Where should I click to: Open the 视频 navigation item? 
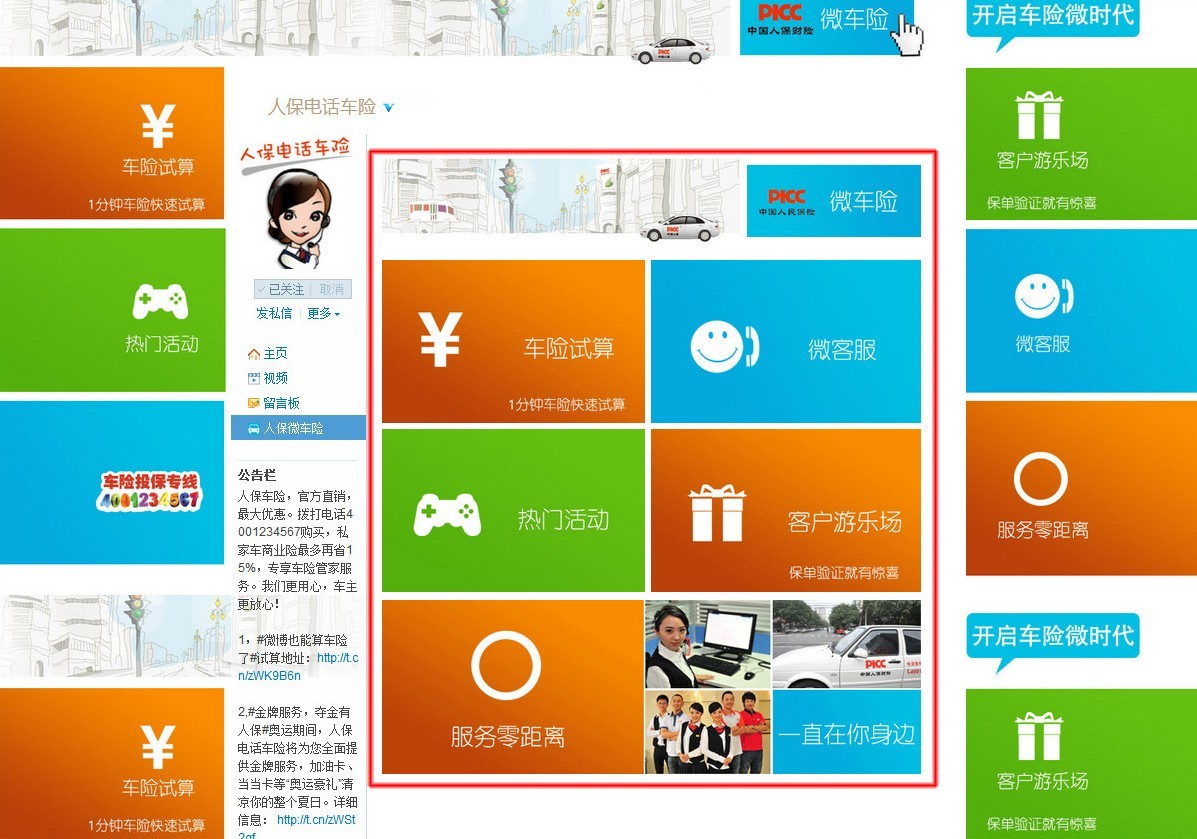point(268,378)
